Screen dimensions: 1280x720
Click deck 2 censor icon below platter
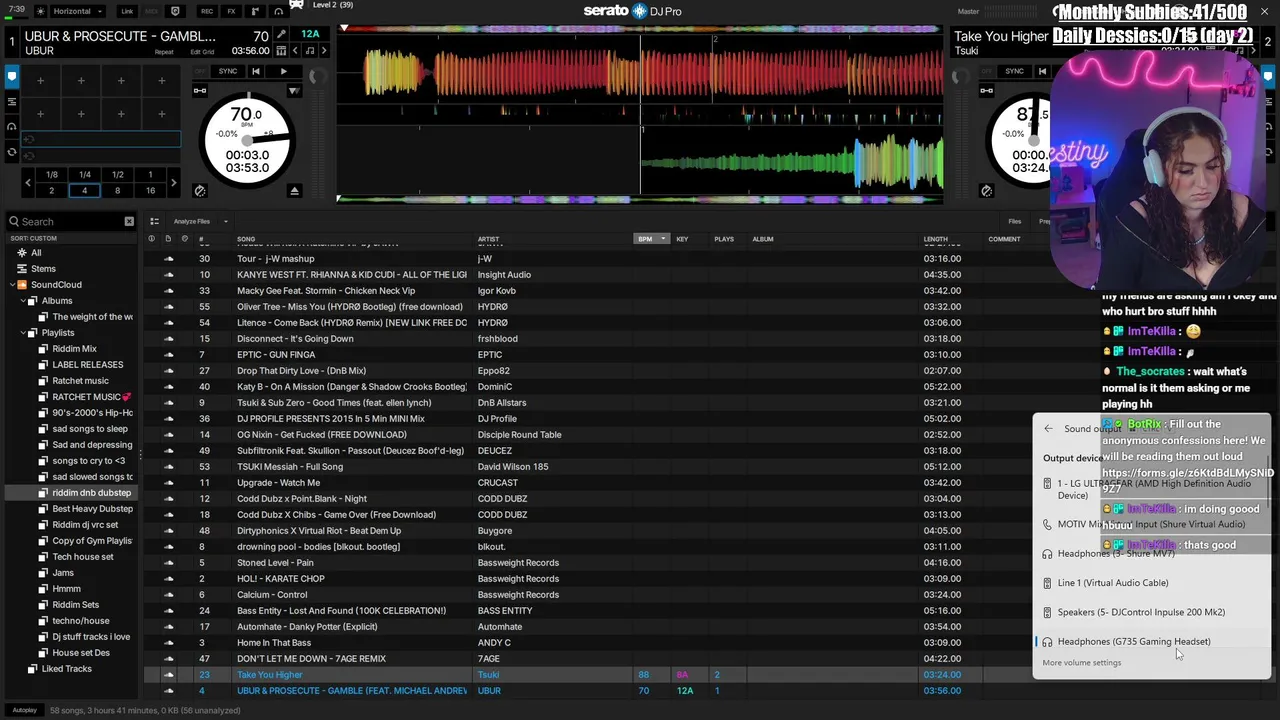[x=987, y=191]
